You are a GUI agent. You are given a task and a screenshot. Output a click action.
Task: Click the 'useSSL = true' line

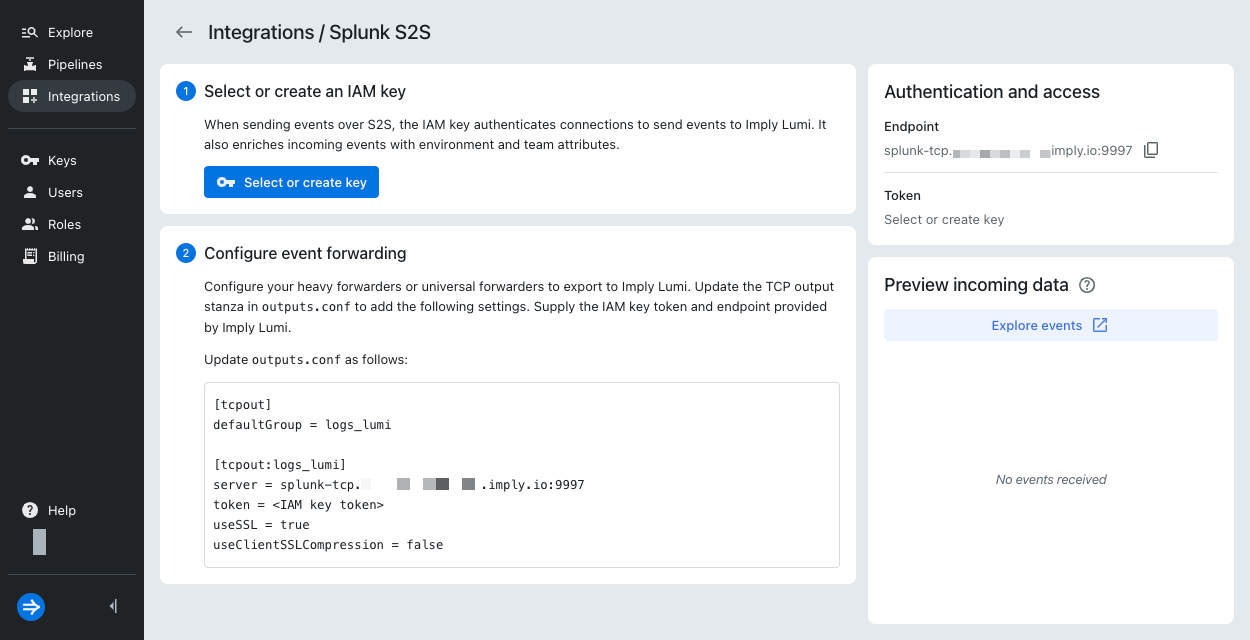coord(261,524)
